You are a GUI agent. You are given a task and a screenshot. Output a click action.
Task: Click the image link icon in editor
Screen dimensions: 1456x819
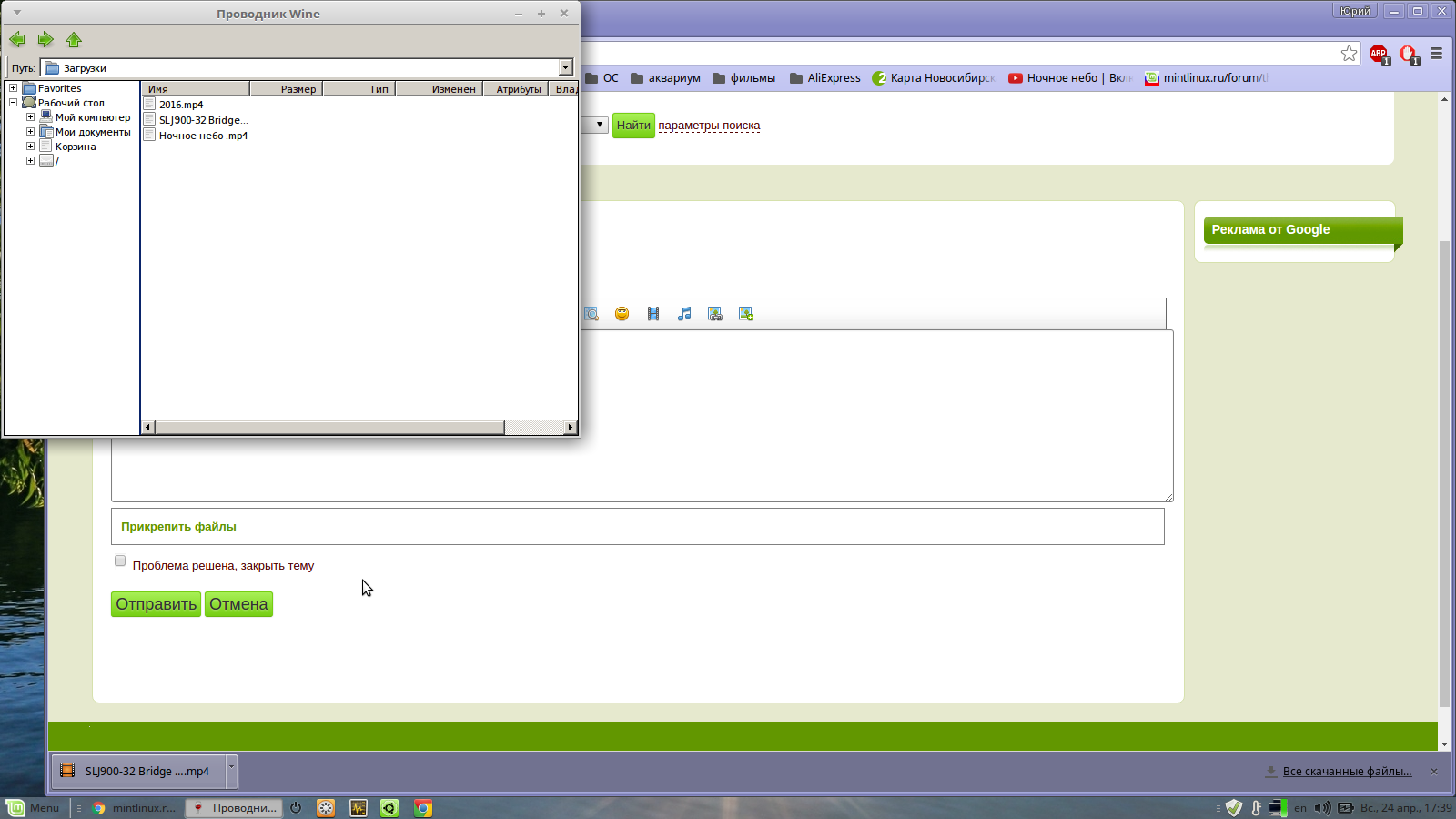click(715, 314)
